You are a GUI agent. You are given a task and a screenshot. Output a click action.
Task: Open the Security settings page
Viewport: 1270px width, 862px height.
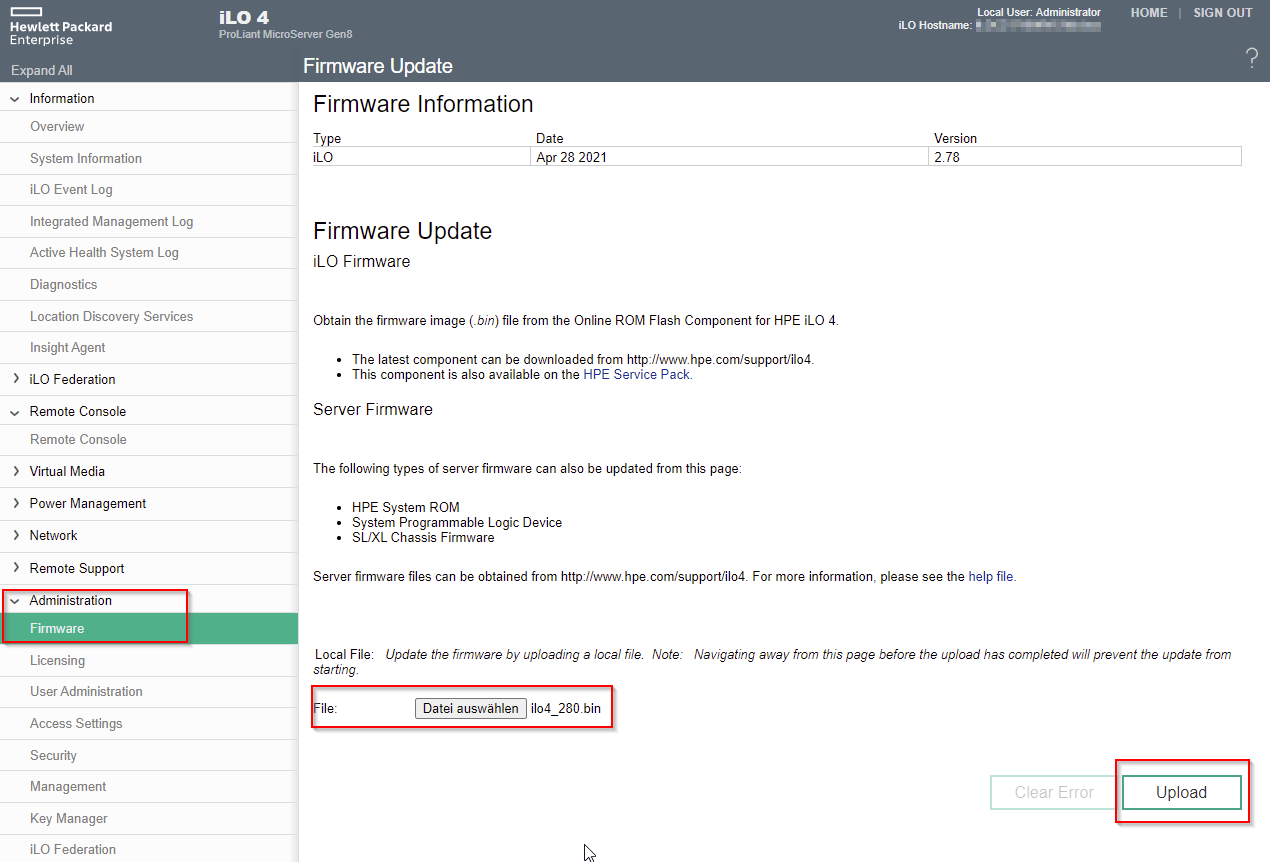pyautogui.click(x=53, y=755)
